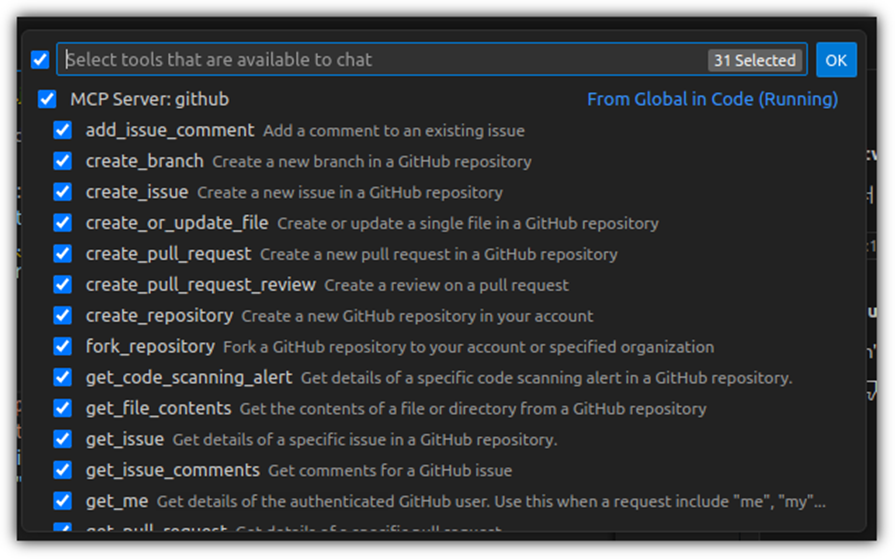The image size is (895, 559).
Task: Uncheck the MCP Server: github checkbox
Action: 47,99
